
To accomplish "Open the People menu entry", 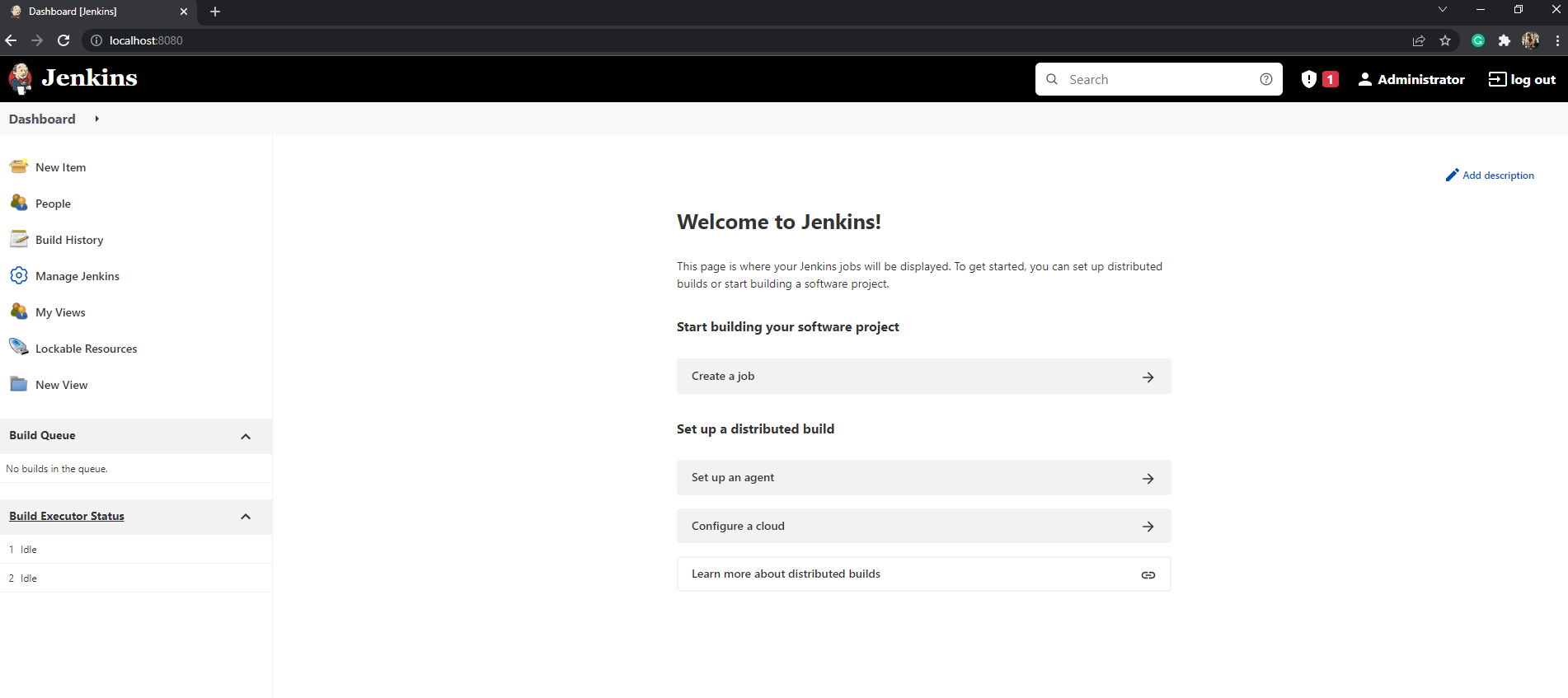I will pos(53,204).
